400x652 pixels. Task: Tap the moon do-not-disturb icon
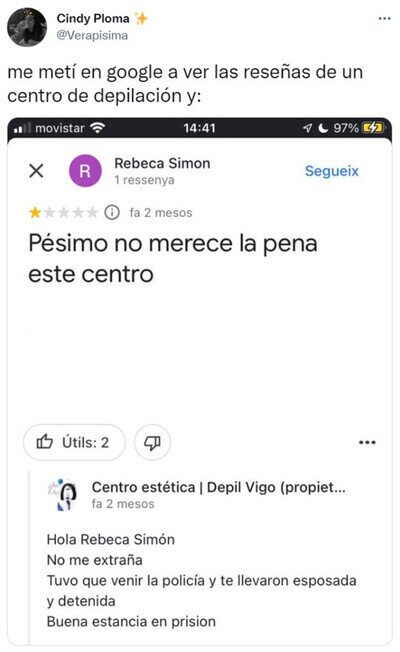323,128
